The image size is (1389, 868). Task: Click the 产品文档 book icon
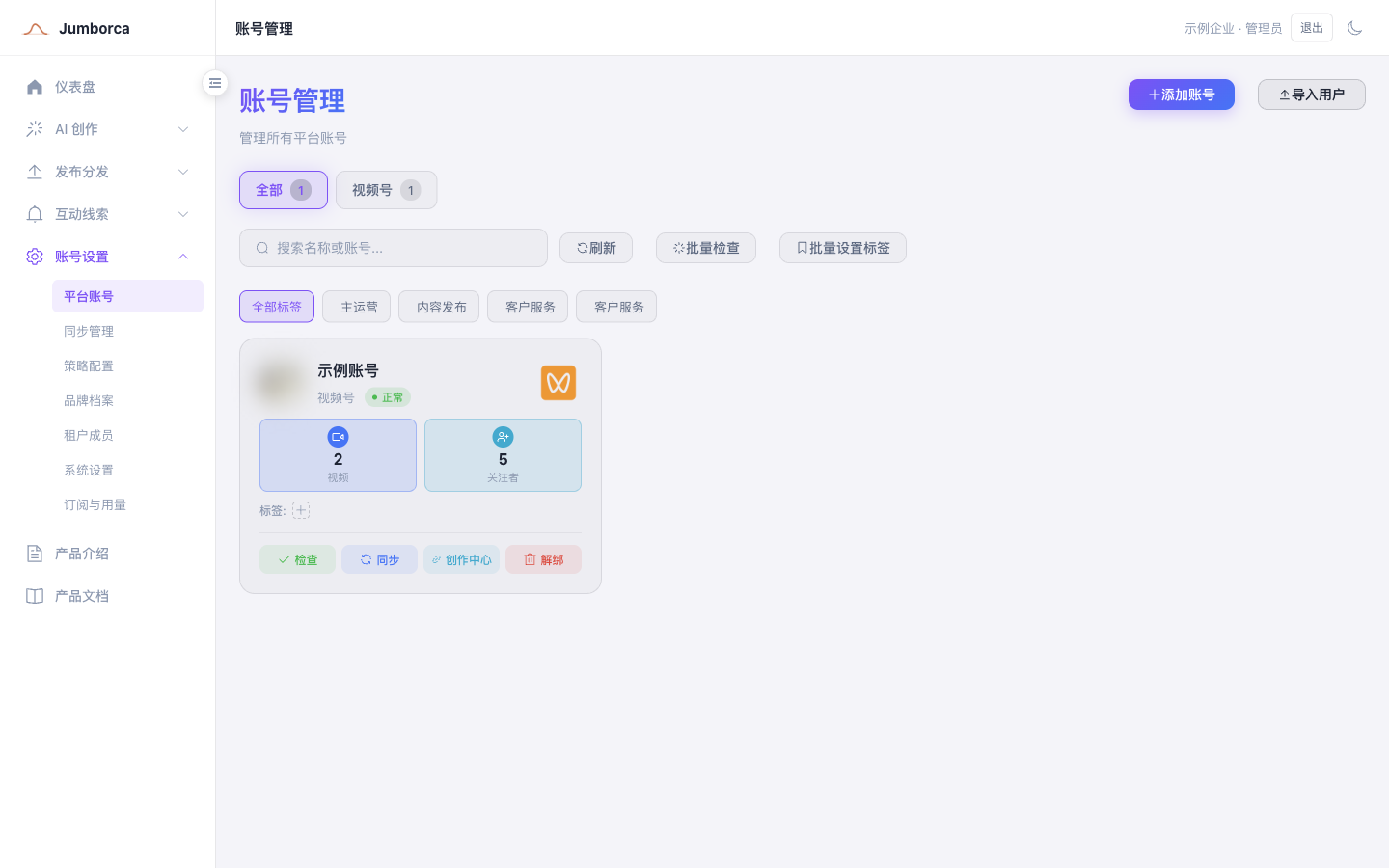35,596
